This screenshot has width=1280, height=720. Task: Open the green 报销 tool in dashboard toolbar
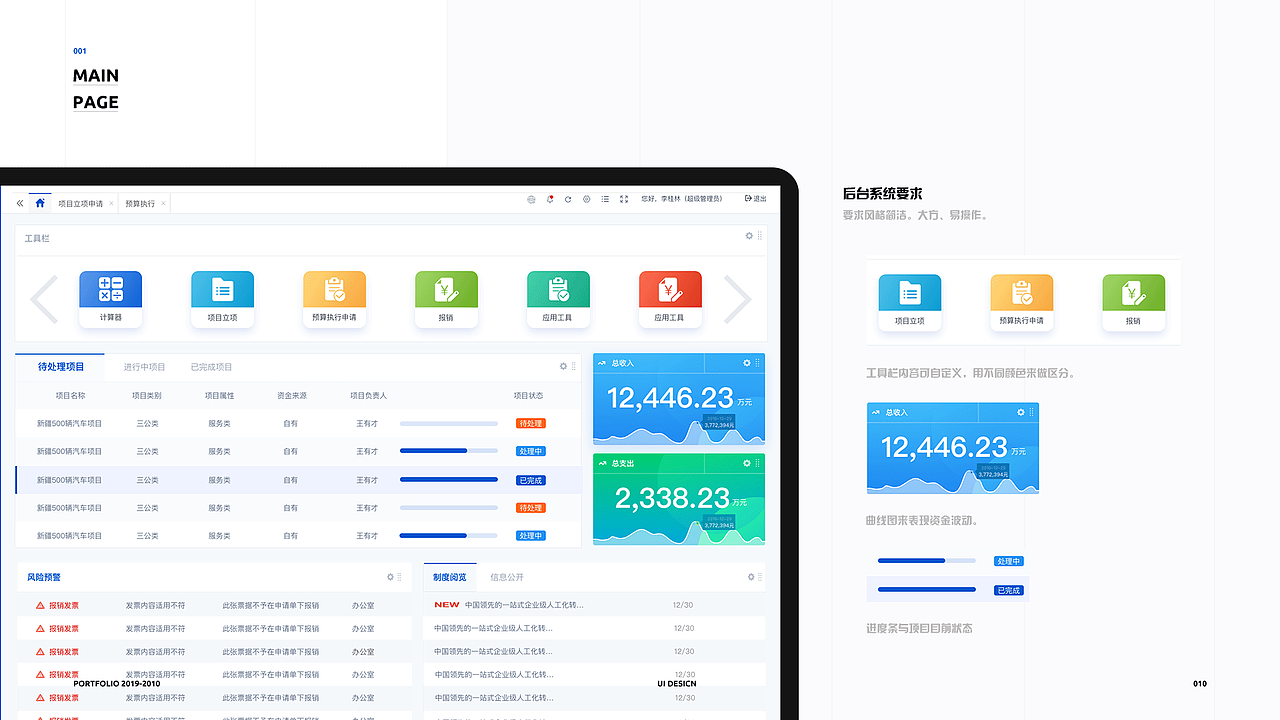(x=446, y=299)
